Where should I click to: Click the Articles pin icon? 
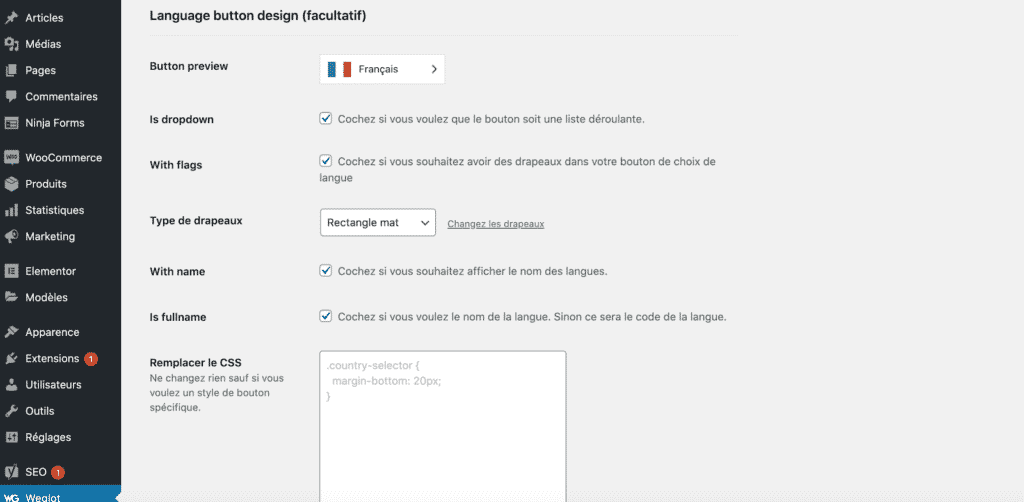(11, 18)
